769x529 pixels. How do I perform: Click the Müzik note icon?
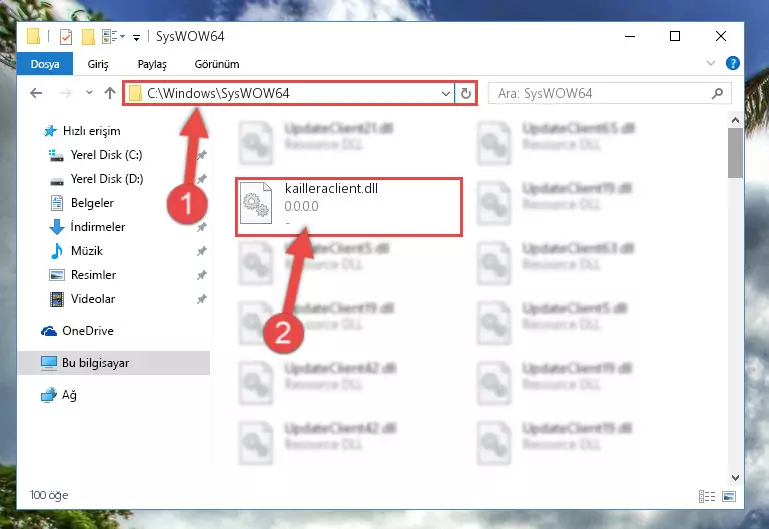click(x=57, y=251)
